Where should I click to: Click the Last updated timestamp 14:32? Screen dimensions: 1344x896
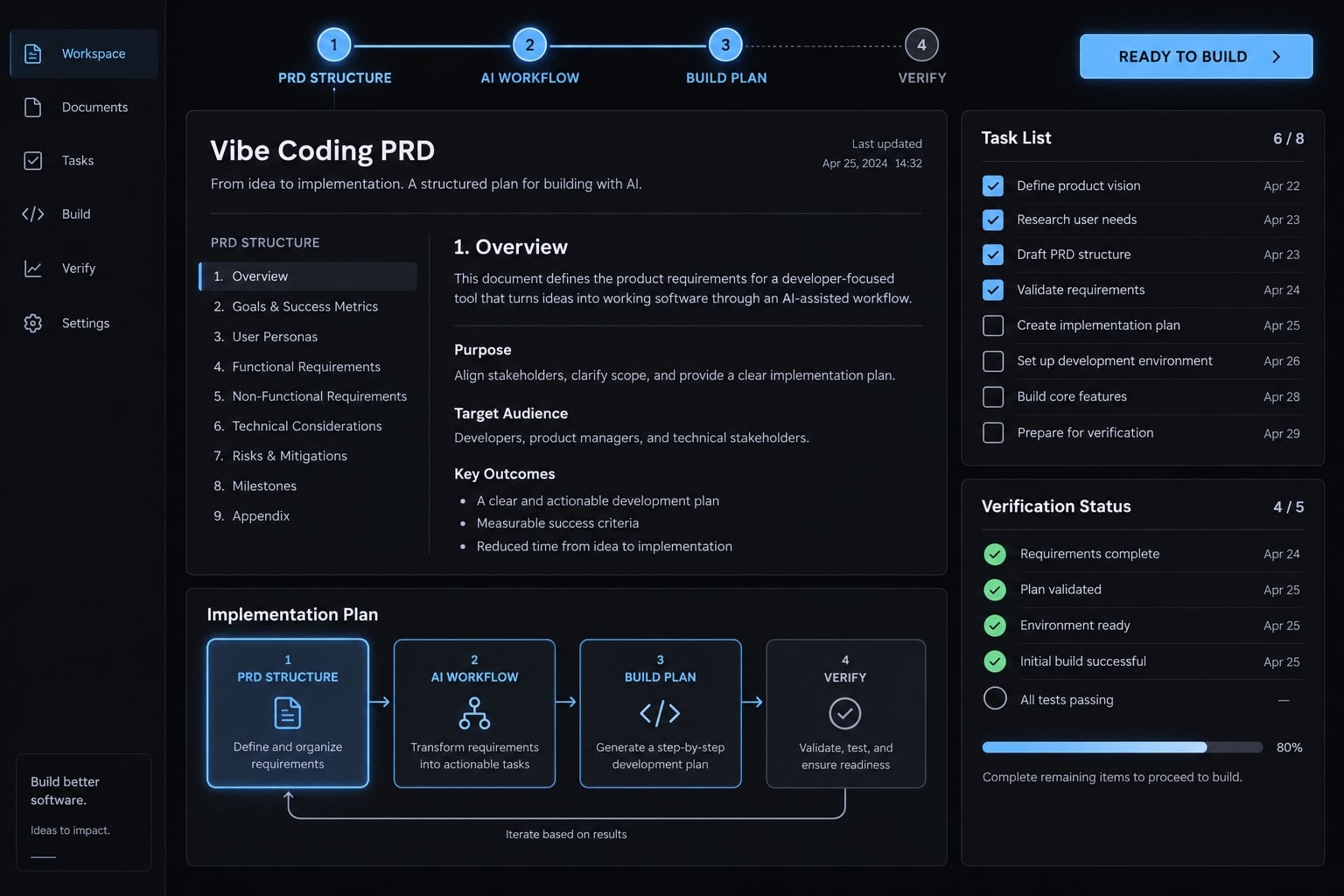pos(908,164)
